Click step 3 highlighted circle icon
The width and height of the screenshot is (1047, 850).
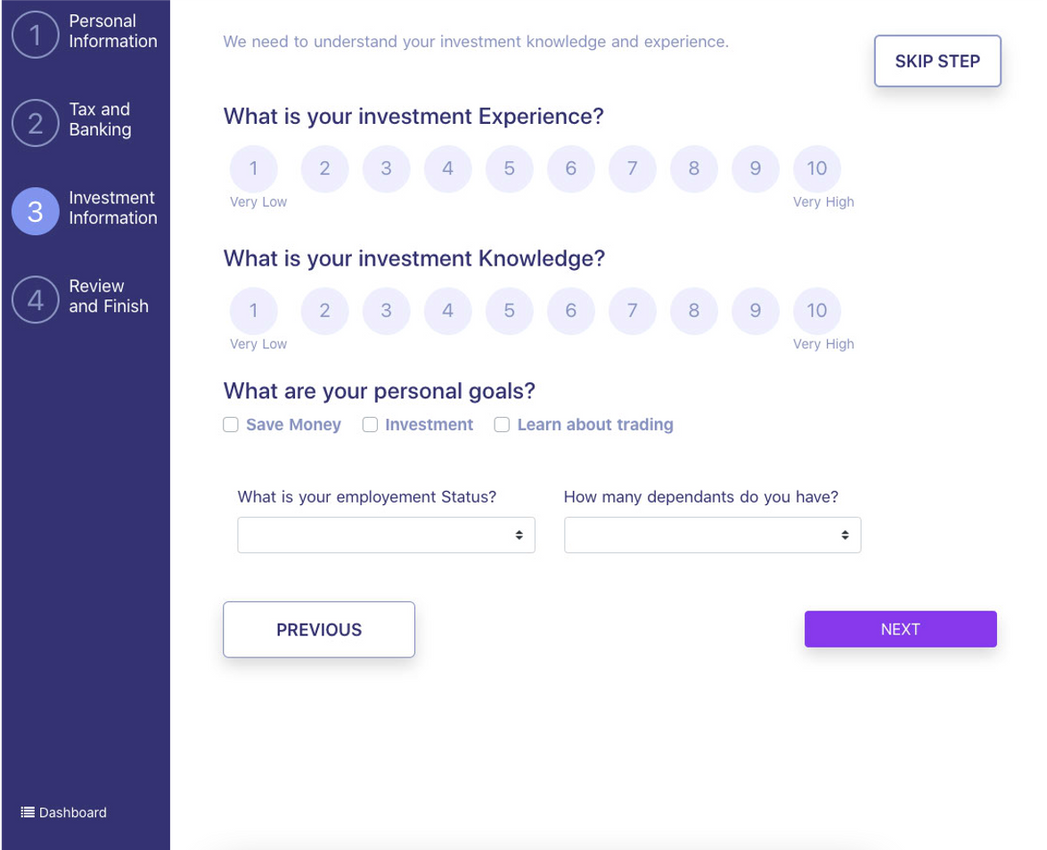(x=35, y=211)
